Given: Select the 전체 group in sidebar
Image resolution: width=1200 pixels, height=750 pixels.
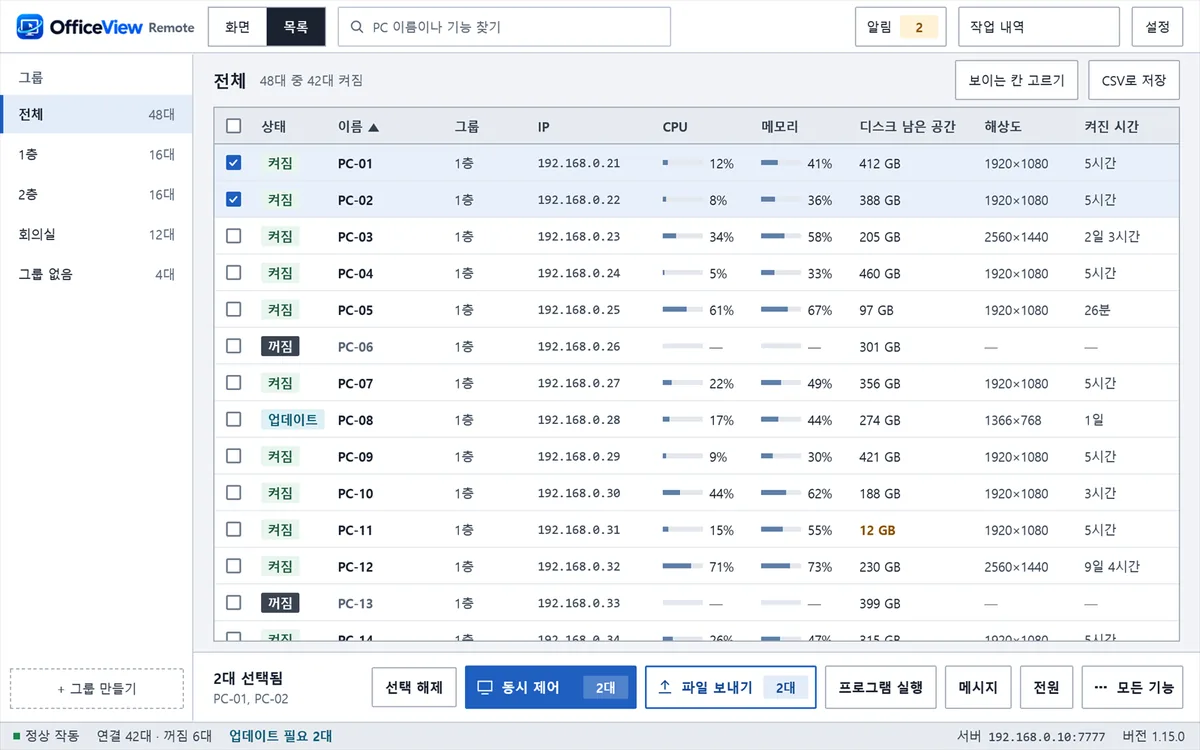Looking at the screenshot, I should (96, 115).
